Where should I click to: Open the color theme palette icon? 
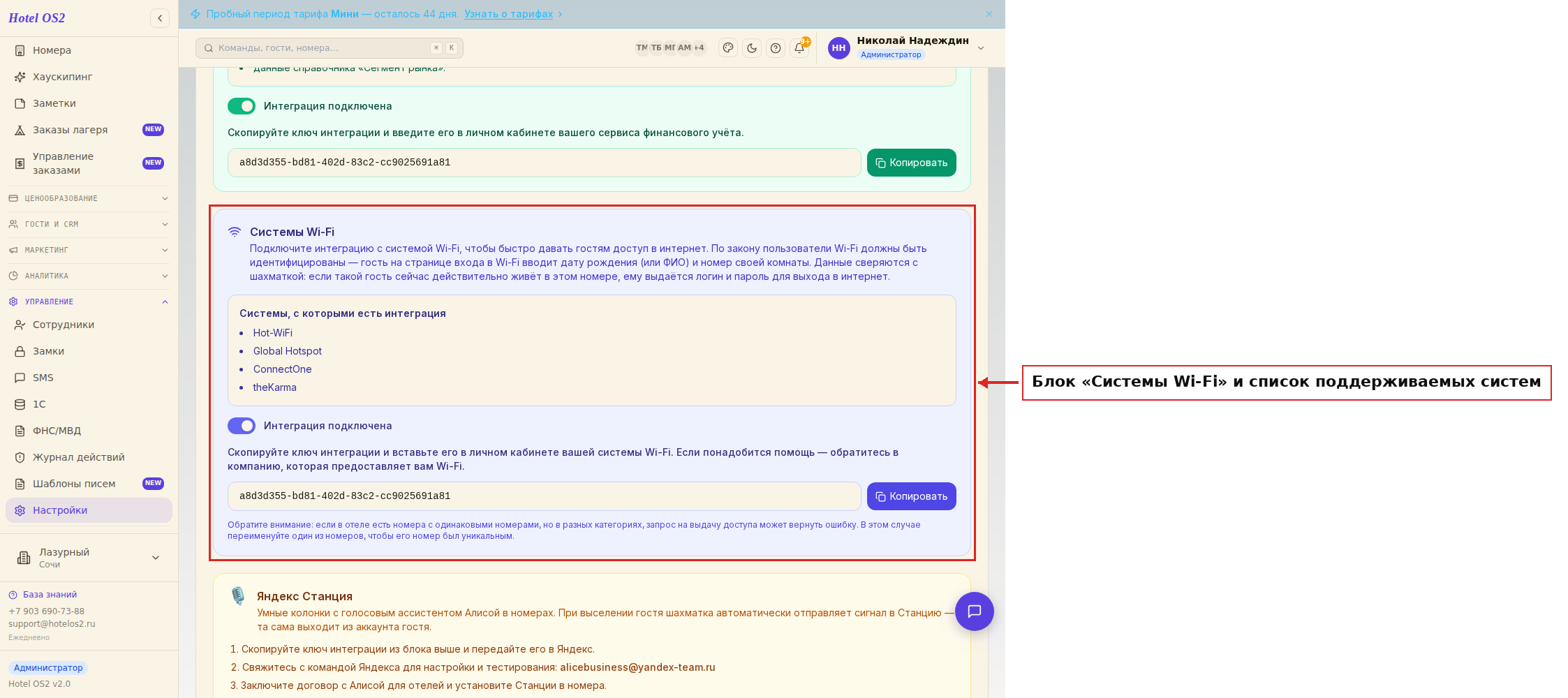coord(728,48)
